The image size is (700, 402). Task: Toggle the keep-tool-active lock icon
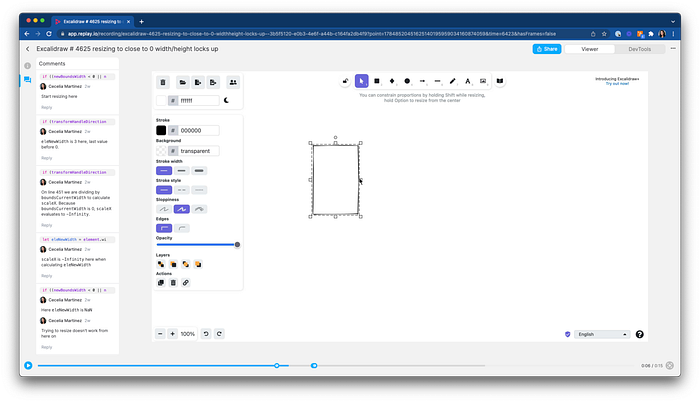pyautogui.click(x=345, y=81)
